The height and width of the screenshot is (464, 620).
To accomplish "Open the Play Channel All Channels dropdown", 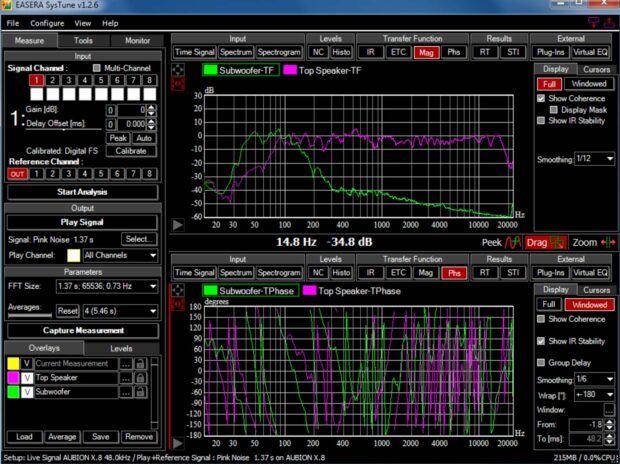I will [x=120, y=256].
